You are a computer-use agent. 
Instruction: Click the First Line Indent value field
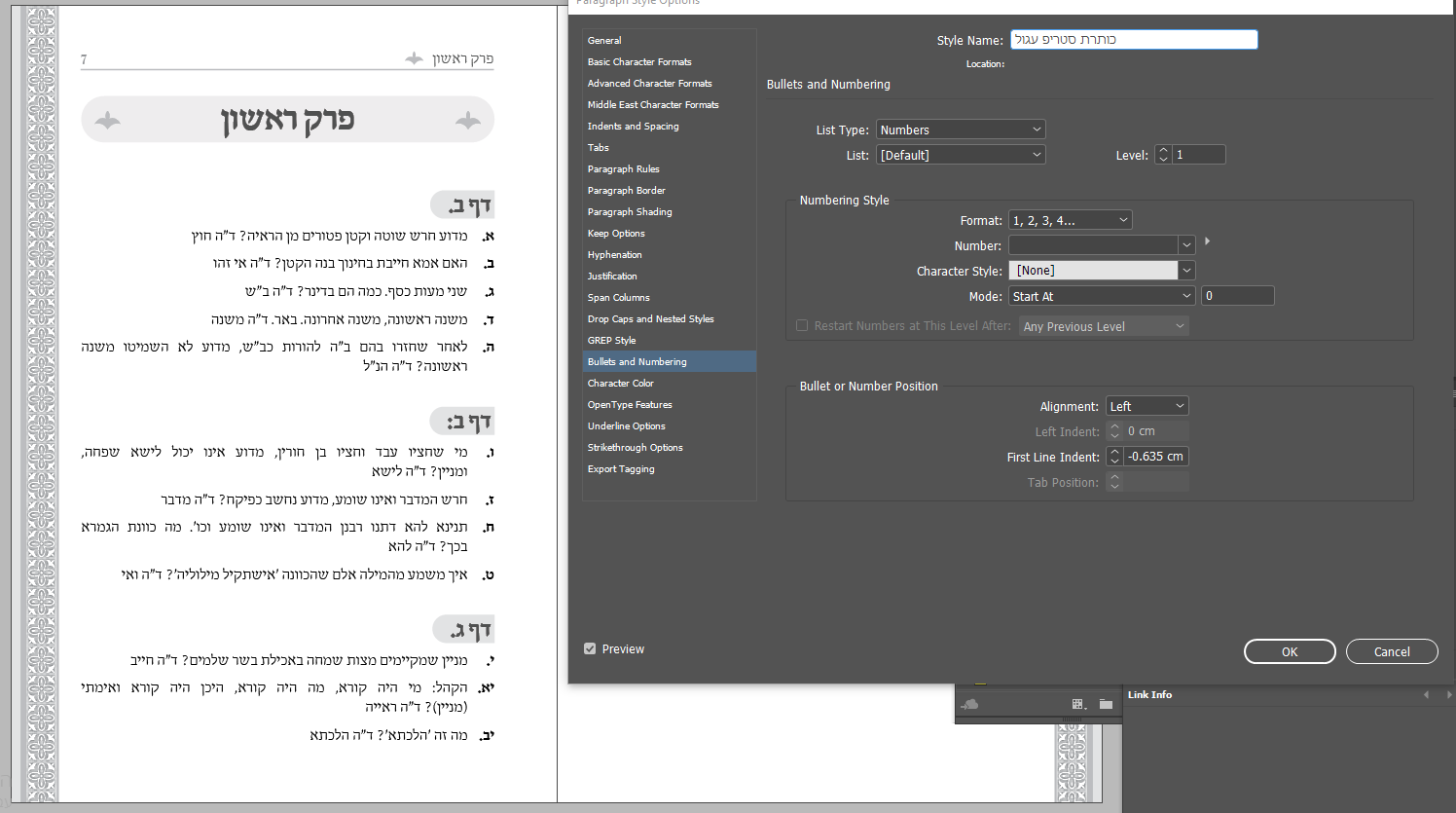(1155, 457)
